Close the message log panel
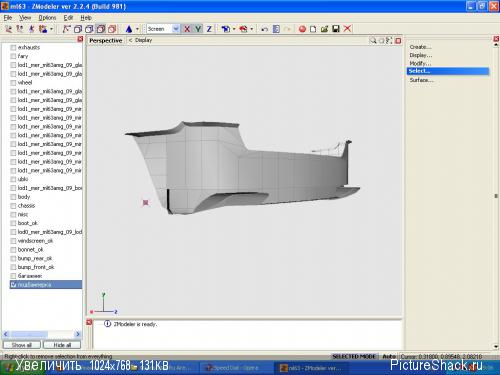 point(89,322)
